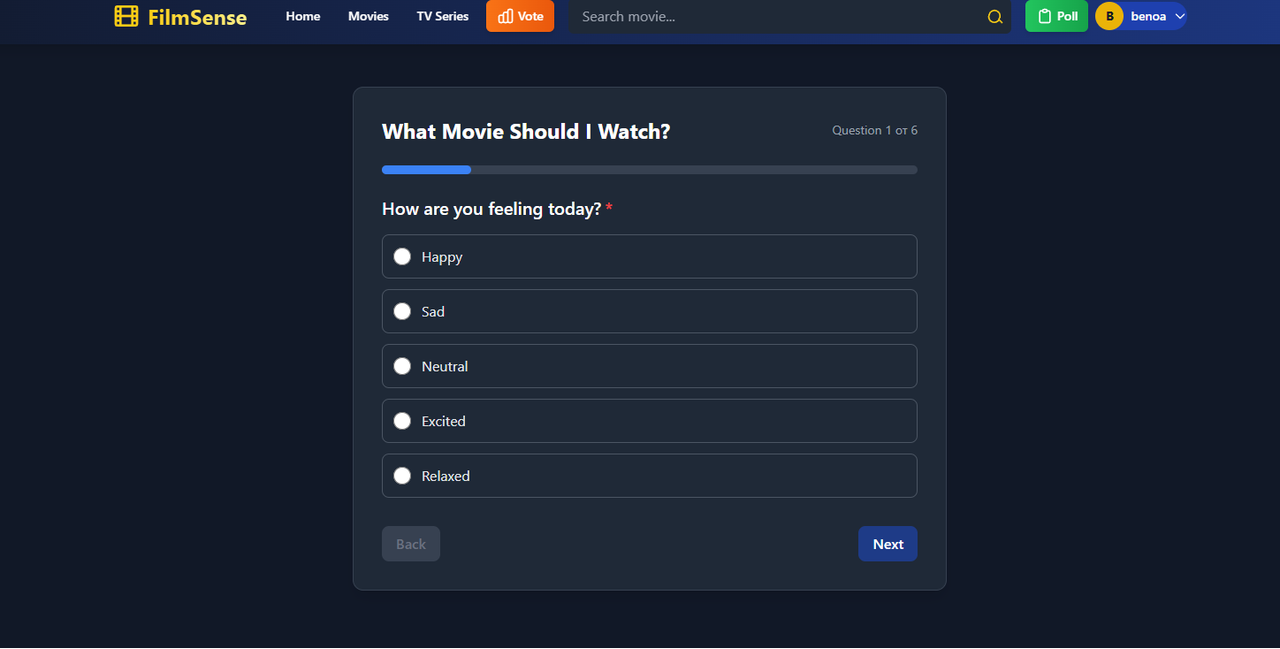Click the 'How are you feeling today?' question
The height and width of the screenshot is (649, 1280).
[x=492, y=209]
